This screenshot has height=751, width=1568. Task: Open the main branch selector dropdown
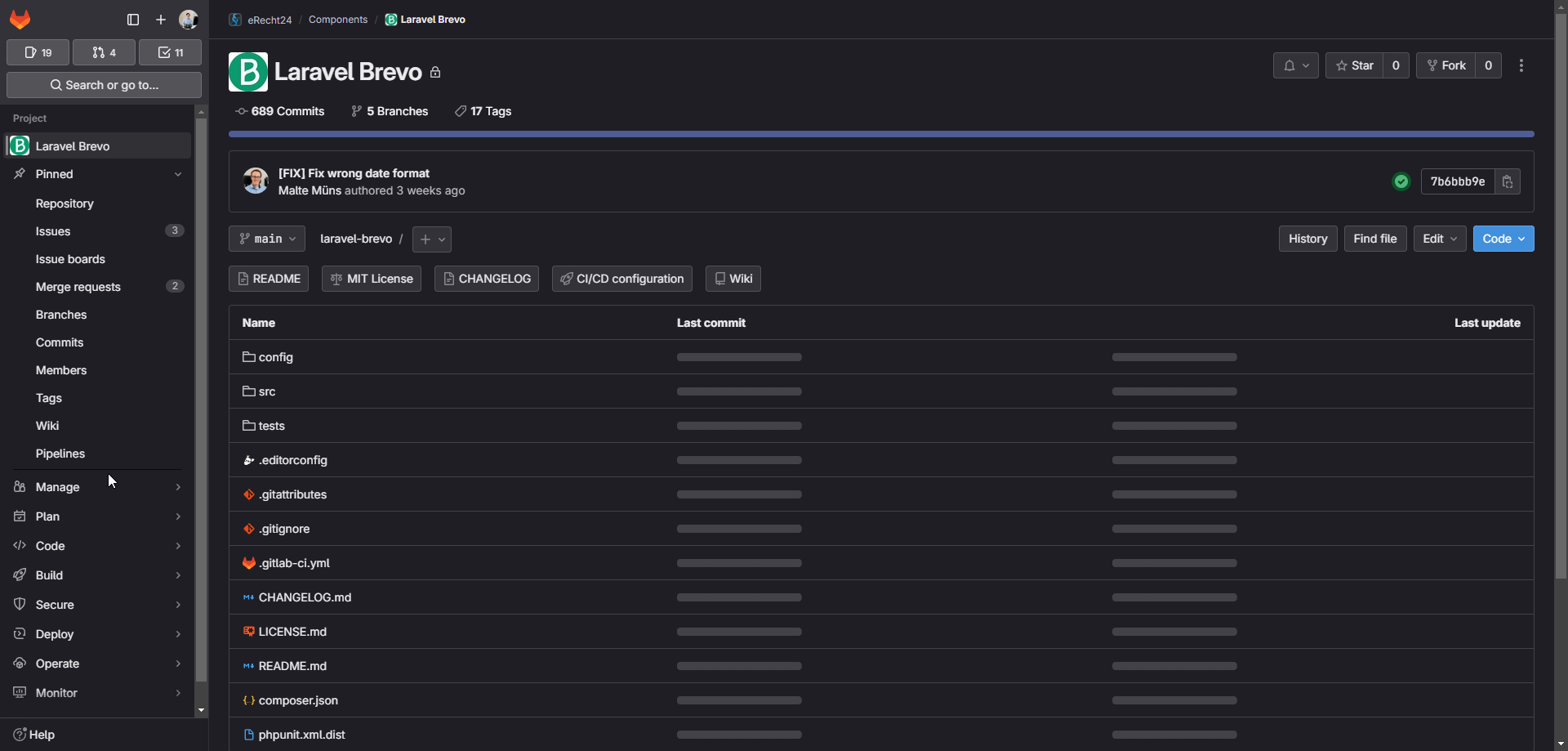coord(267,239)
